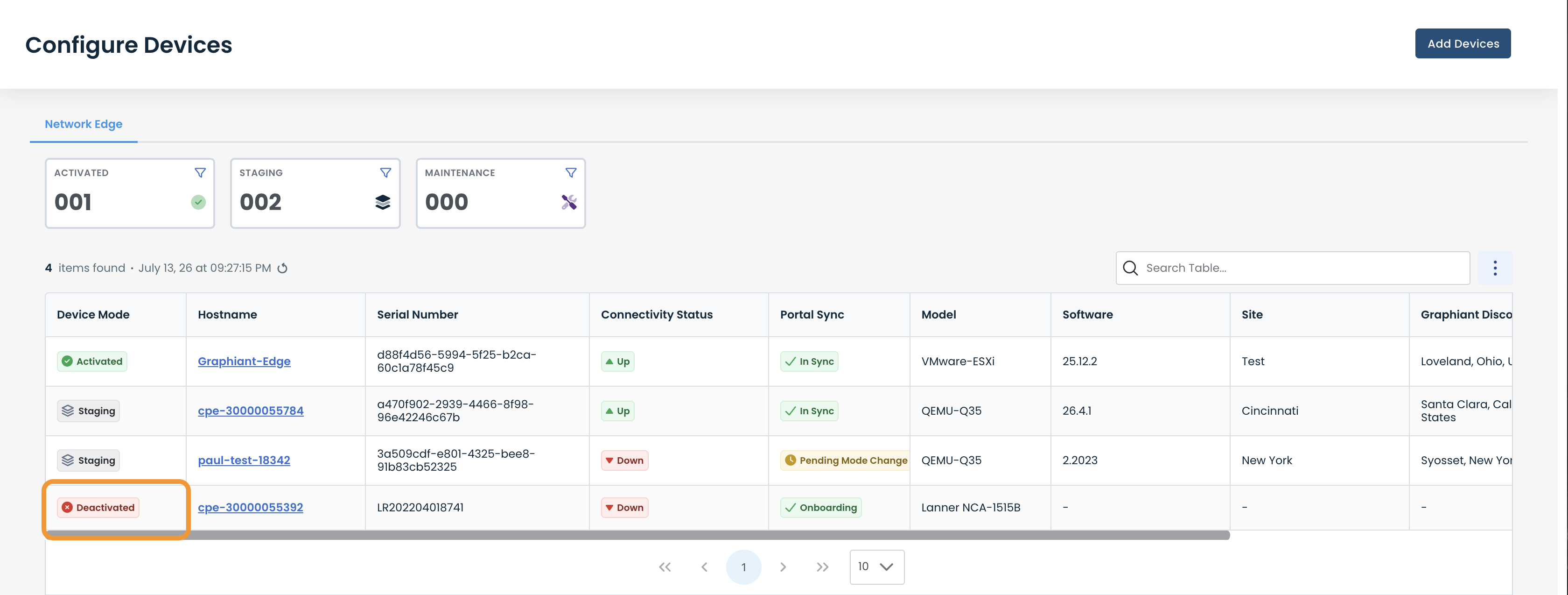Click the Staging 002 summary card
The image size is (1568, 595).
(x=315, y=193)
